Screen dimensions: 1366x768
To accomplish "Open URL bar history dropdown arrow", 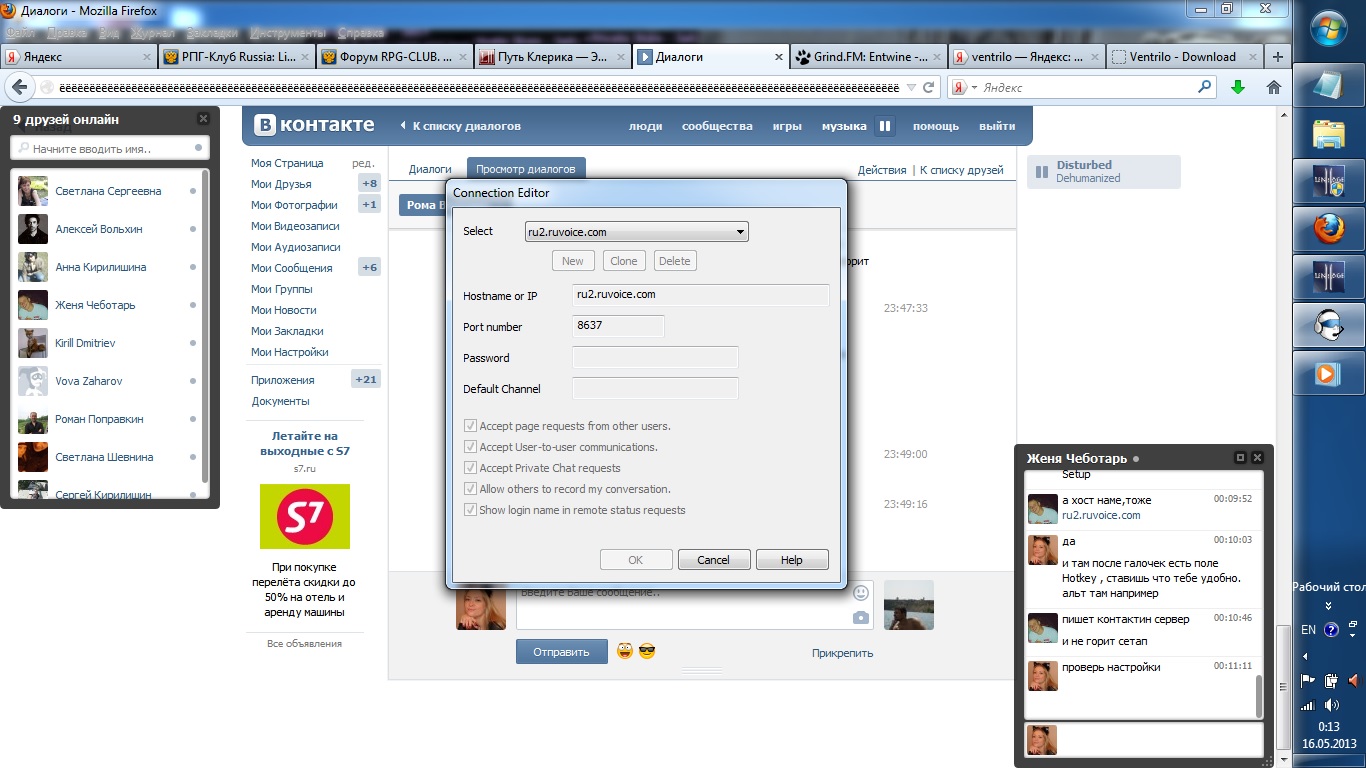I will pyautogui.click(x=910, y=88).
